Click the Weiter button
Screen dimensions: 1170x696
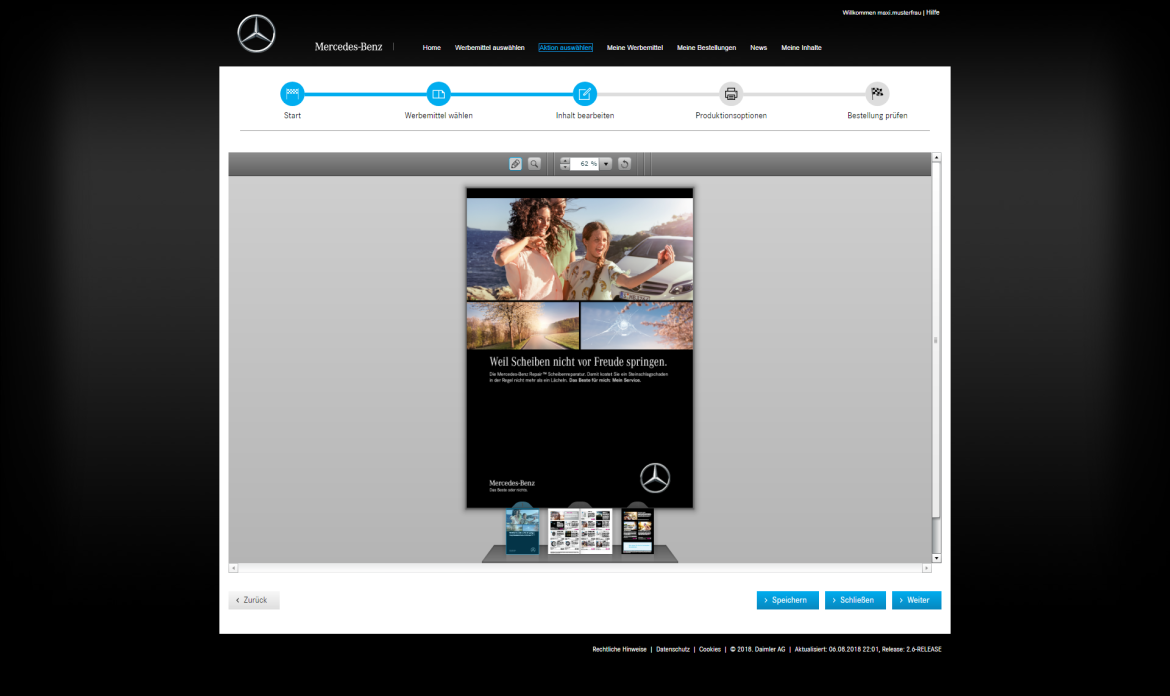point(916,600)
